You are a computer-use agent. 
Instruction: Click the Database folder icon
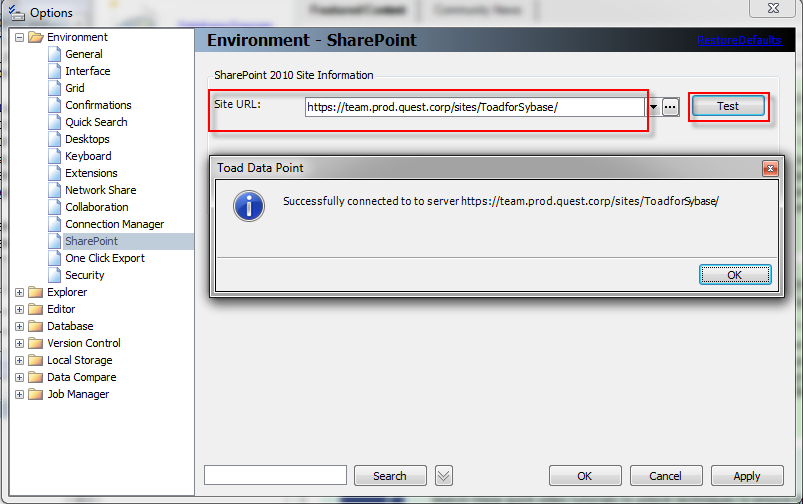click(x=35, y=326)
